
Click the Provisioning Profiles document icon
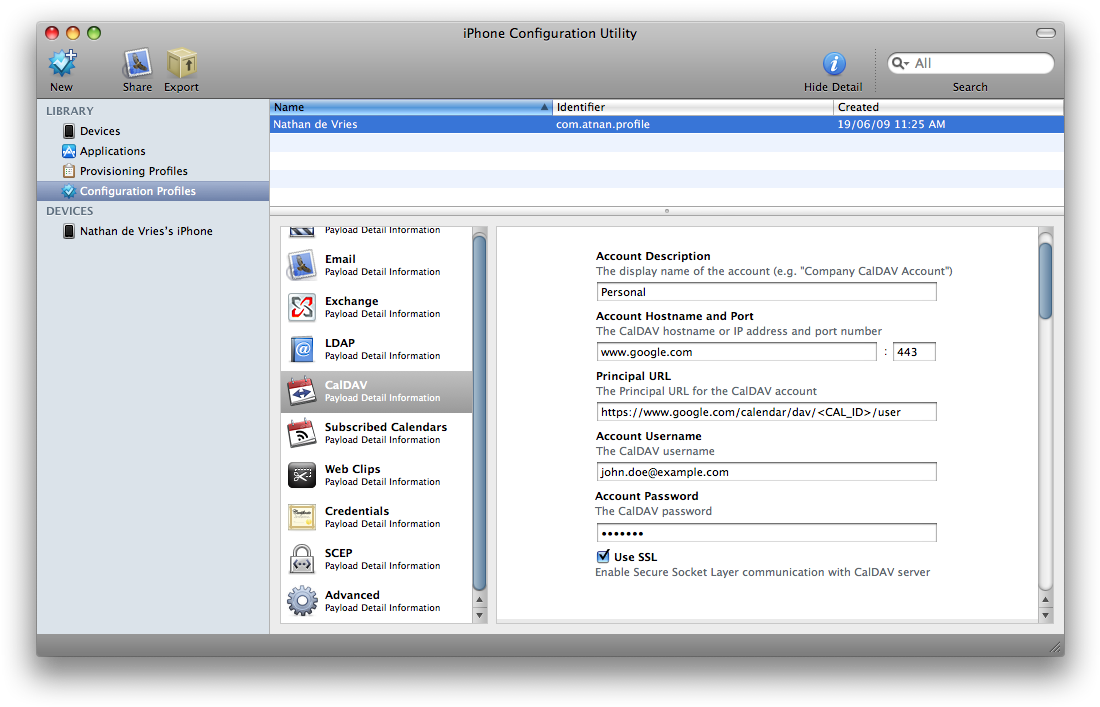click(69, 171)
